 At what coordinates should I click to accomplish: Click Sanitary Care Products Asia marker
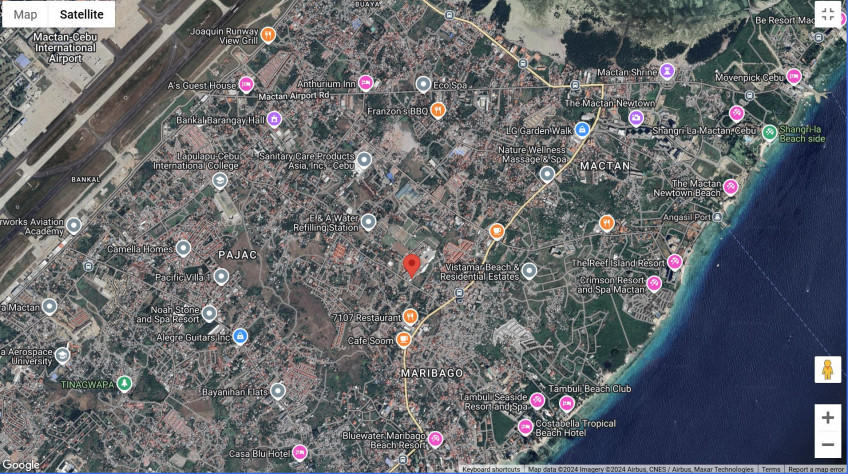[365, 160]
